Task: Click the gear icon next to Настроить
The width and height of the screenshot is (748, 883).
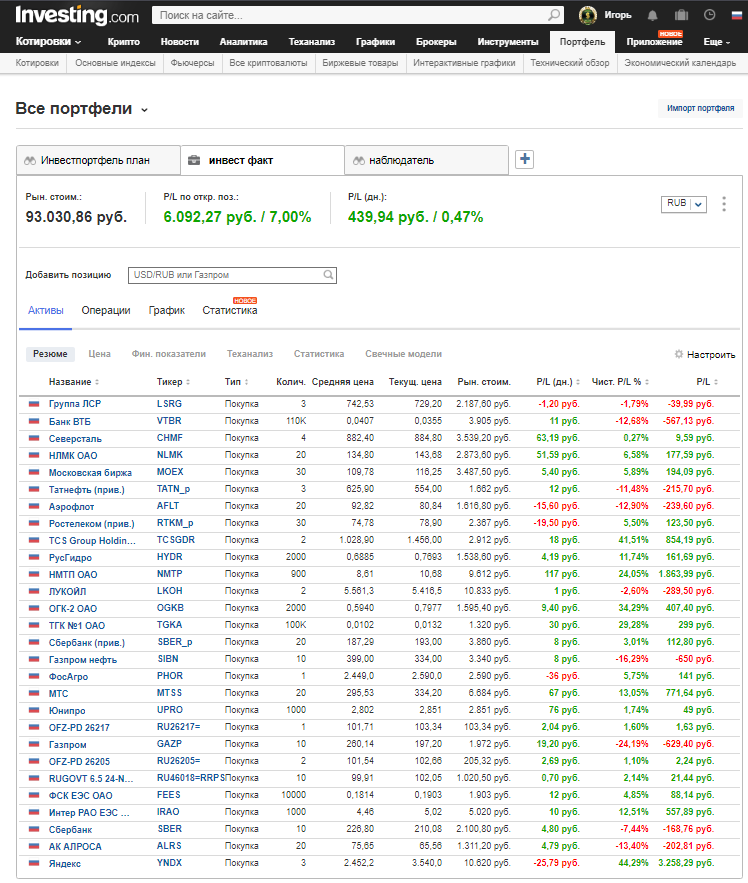Action: [679, 354]
